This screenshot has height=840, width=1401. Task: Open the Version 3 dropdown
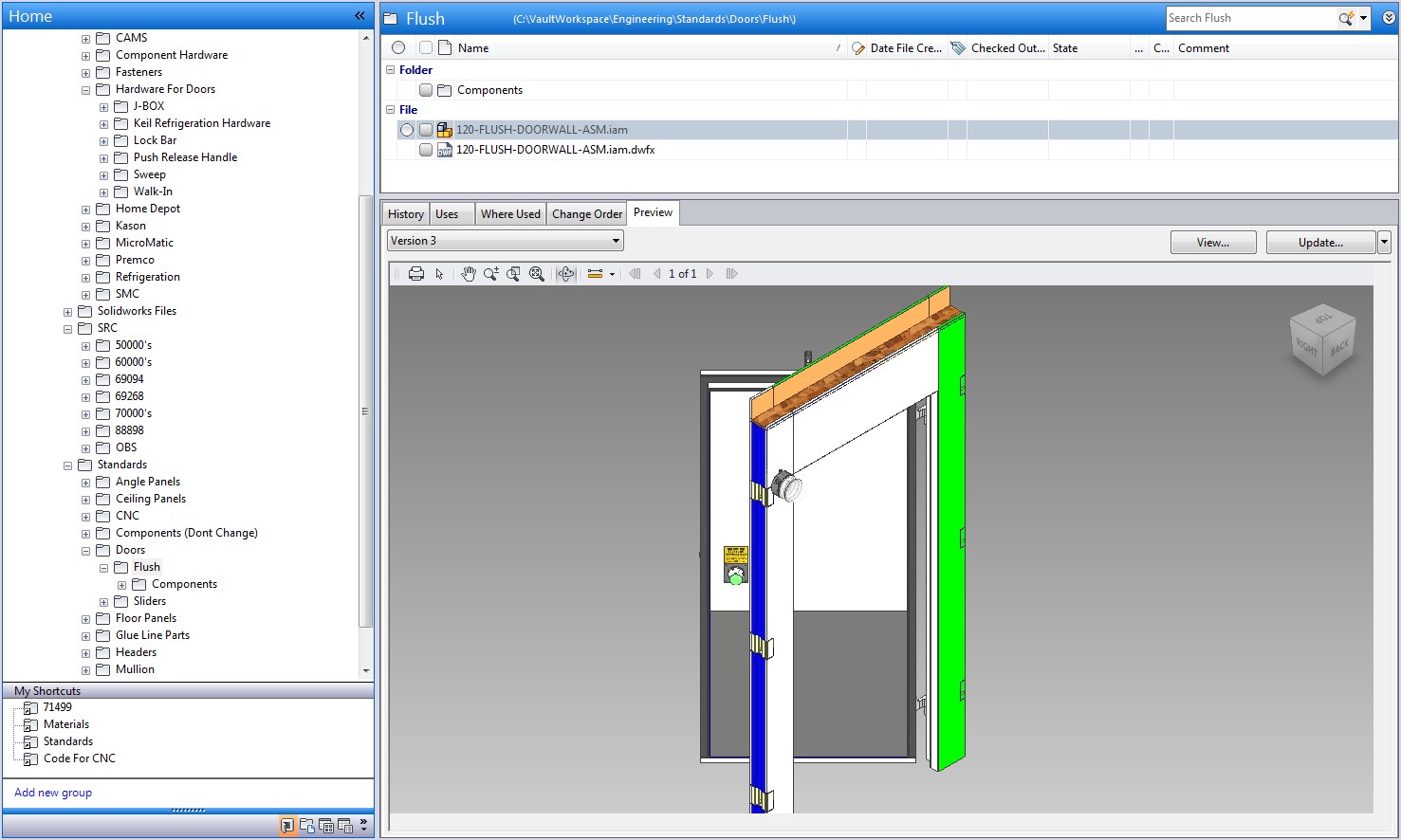pyautogui.click(x=615, y=240)
